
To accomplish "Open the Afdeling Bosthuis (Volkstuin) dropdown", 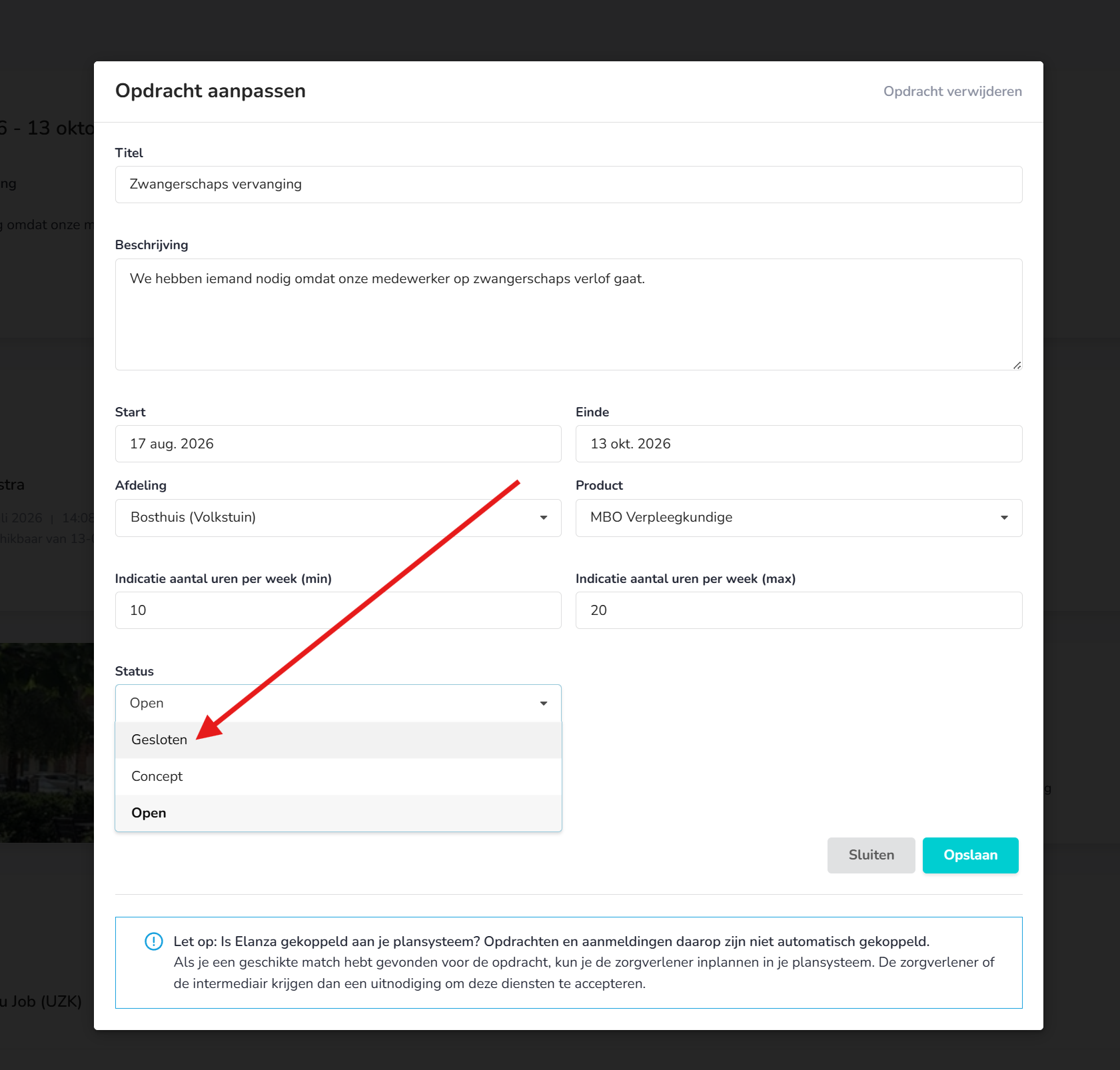I will [x=338, y=518].
